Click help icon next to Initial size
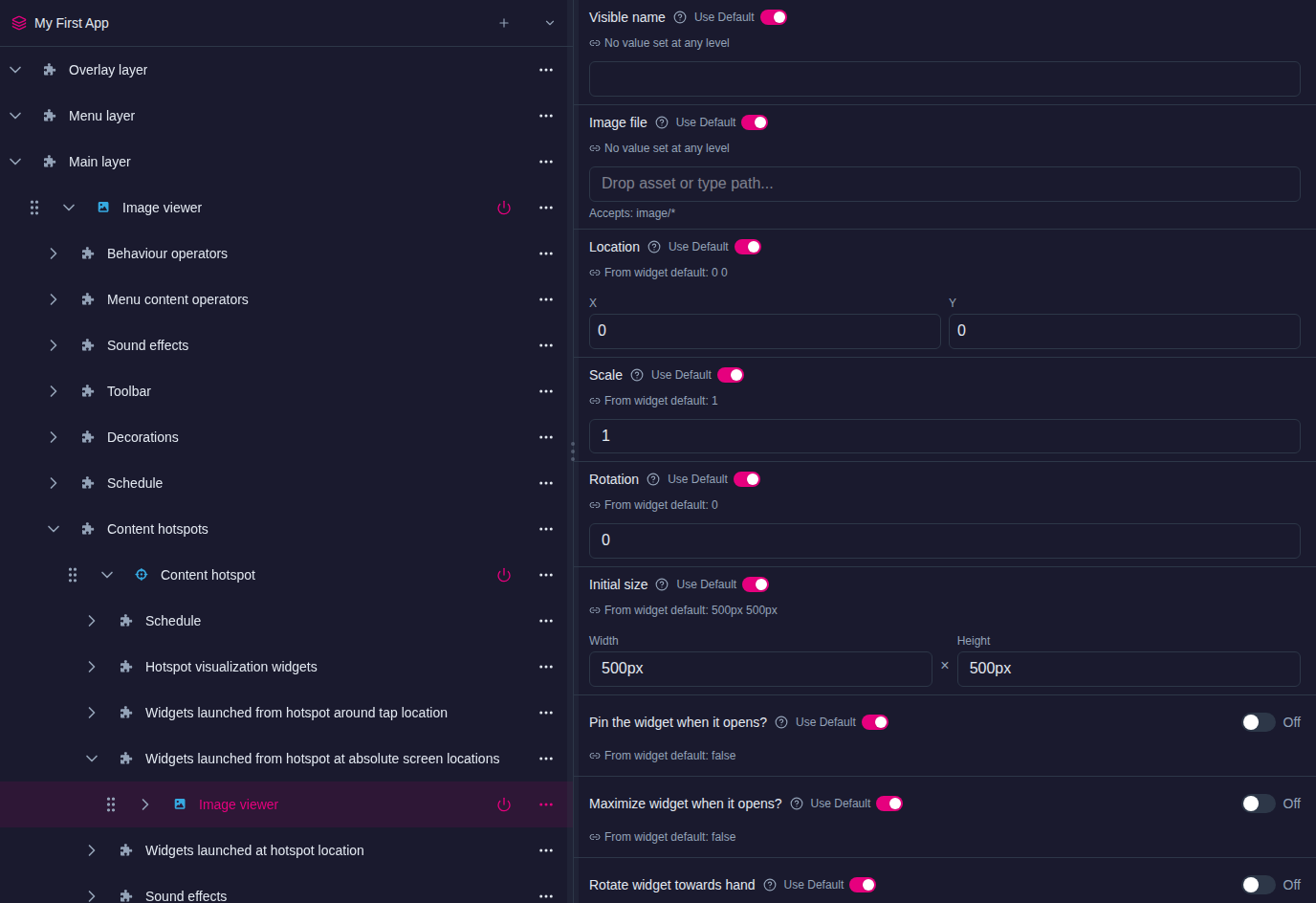 pos(662,584)
